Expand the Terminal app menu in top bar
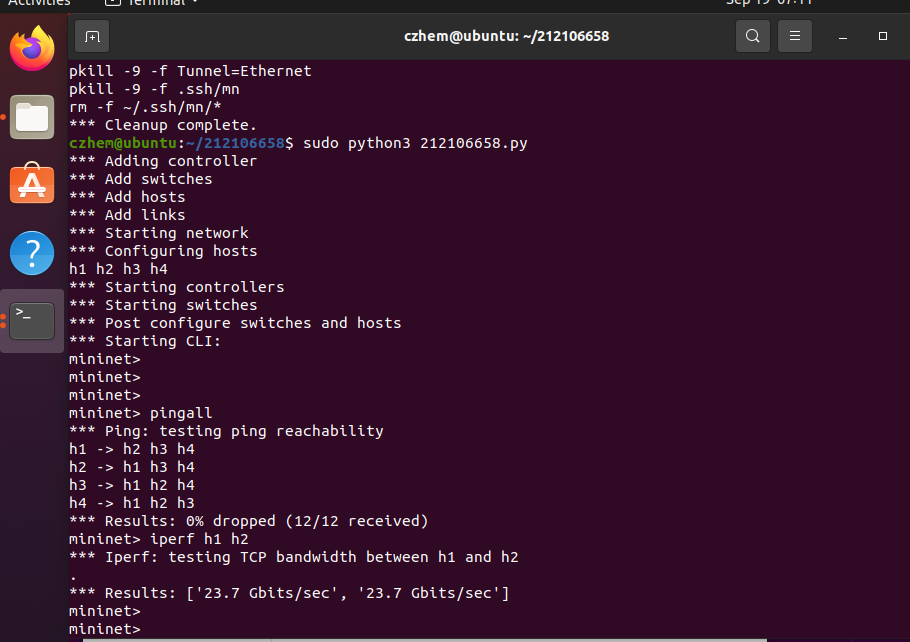Viewport: 910px width, 642px height. tap(152, 2)
